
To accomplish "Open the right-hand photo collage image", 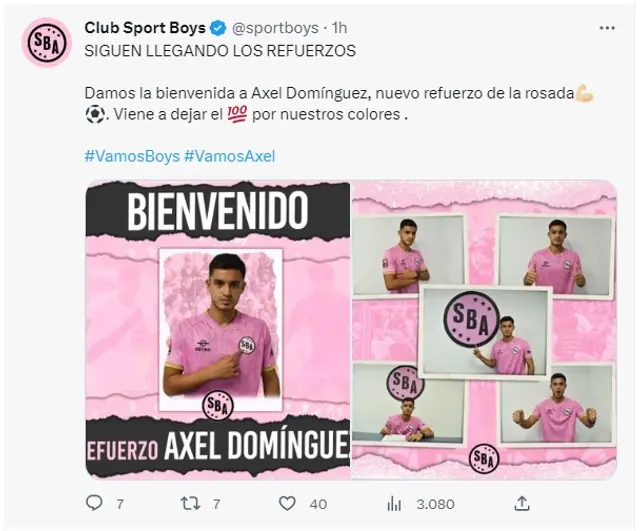I will point(484,330).
